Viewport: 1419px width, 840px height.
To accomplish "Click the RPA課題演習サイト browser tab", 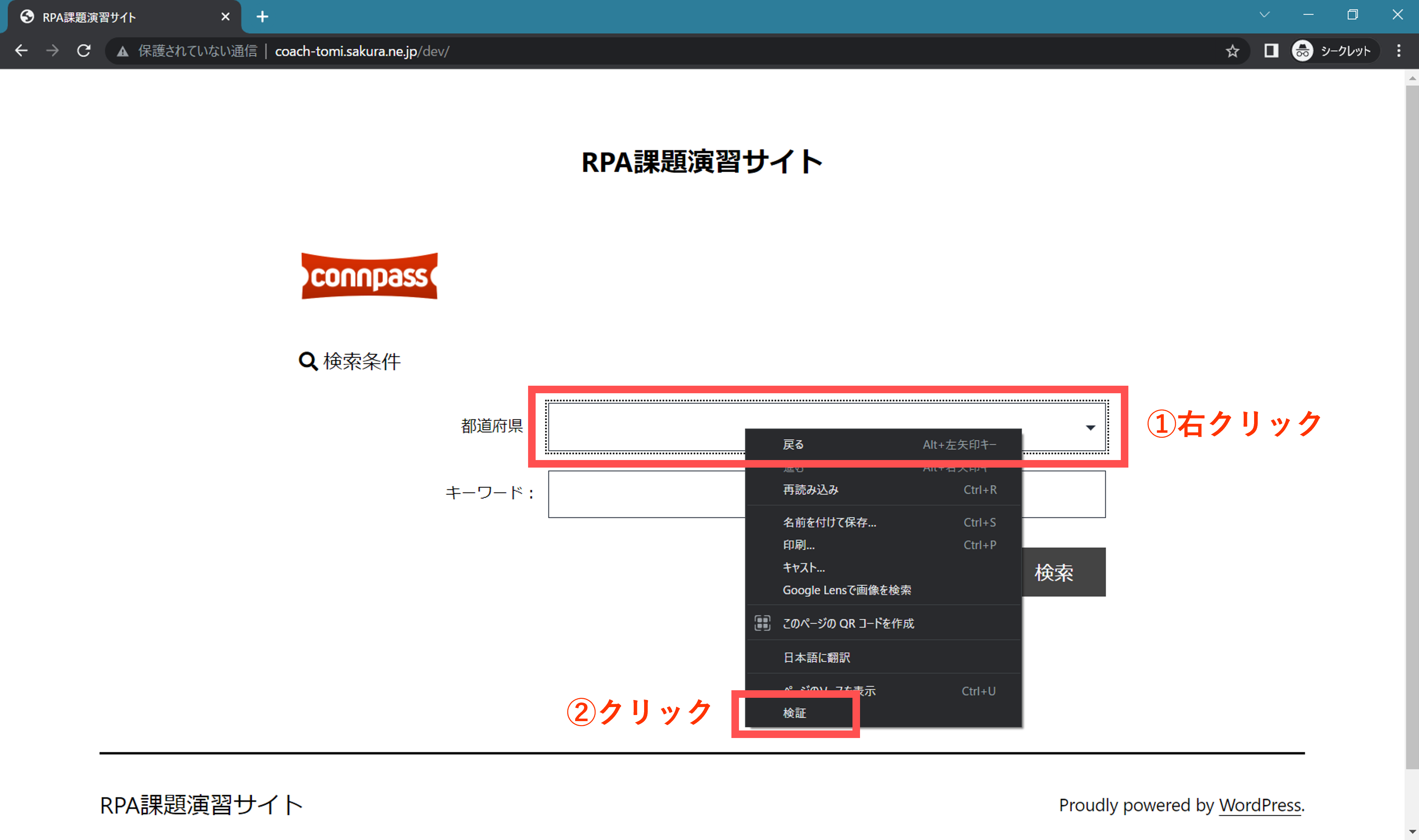I will [125, 17].
